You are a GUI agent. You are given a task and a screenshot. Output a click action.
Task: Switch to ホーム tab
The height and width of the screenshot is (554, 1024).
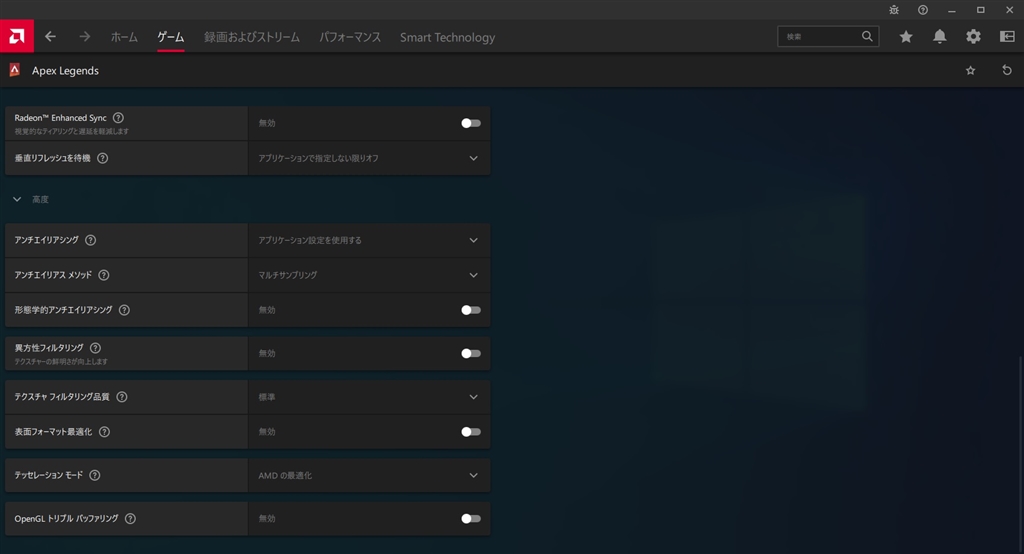124,37
